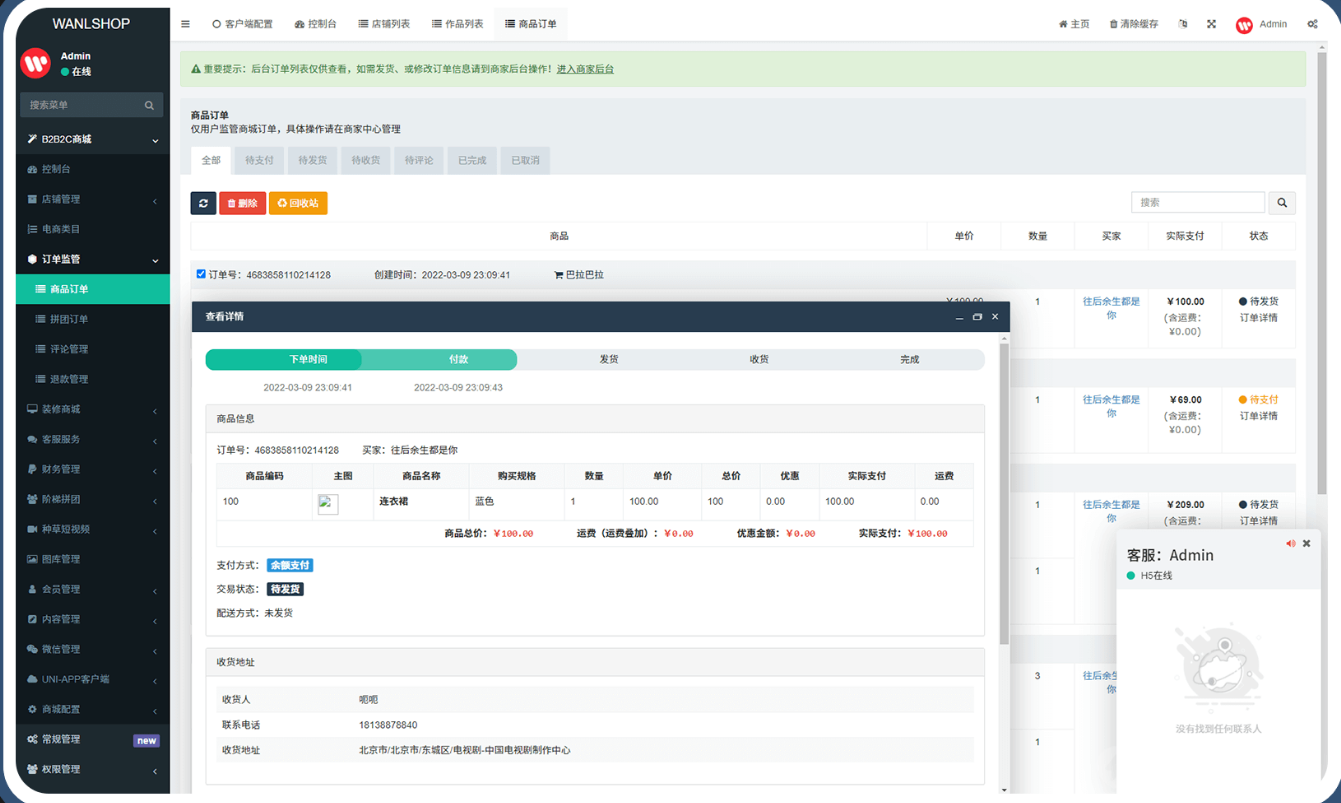Click the 搜索 order search input

click(x=1198, y=203)
